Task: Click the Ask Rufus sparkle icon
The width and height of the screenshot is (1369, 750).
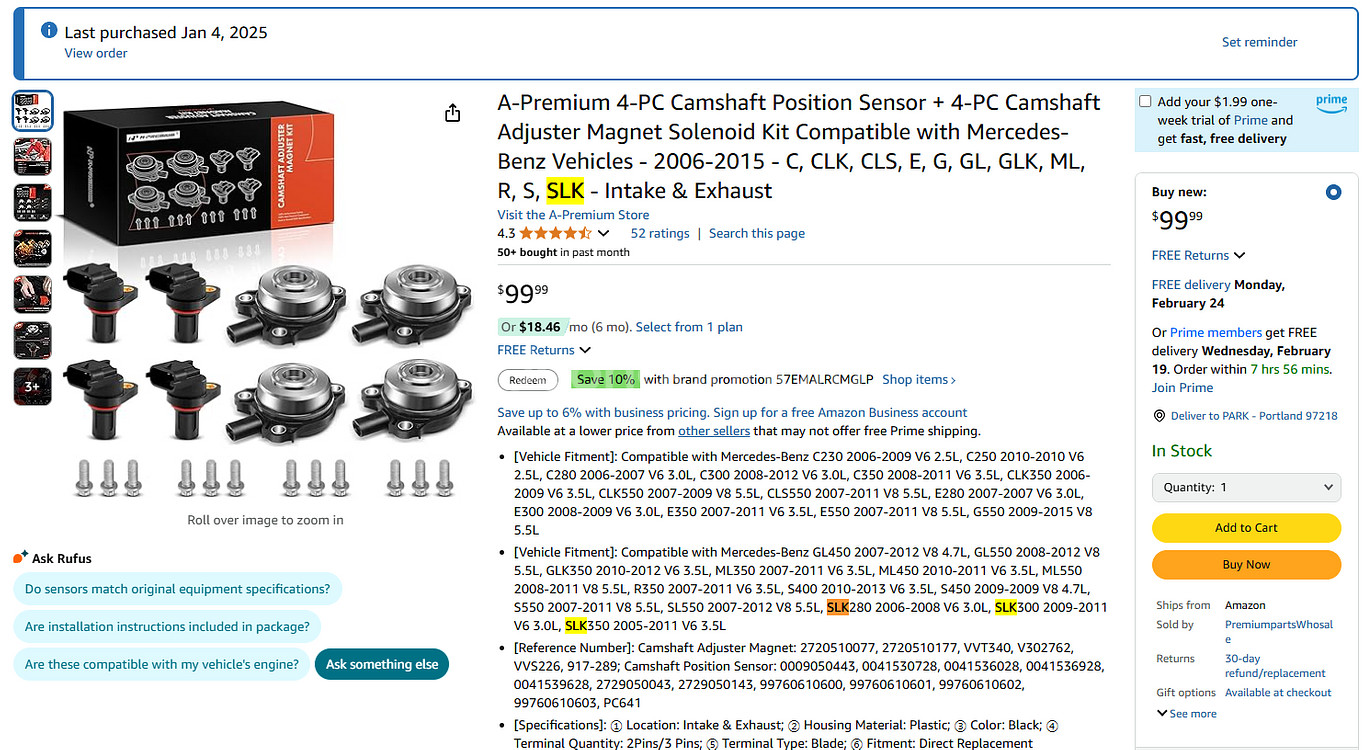Action: point(20,558)
